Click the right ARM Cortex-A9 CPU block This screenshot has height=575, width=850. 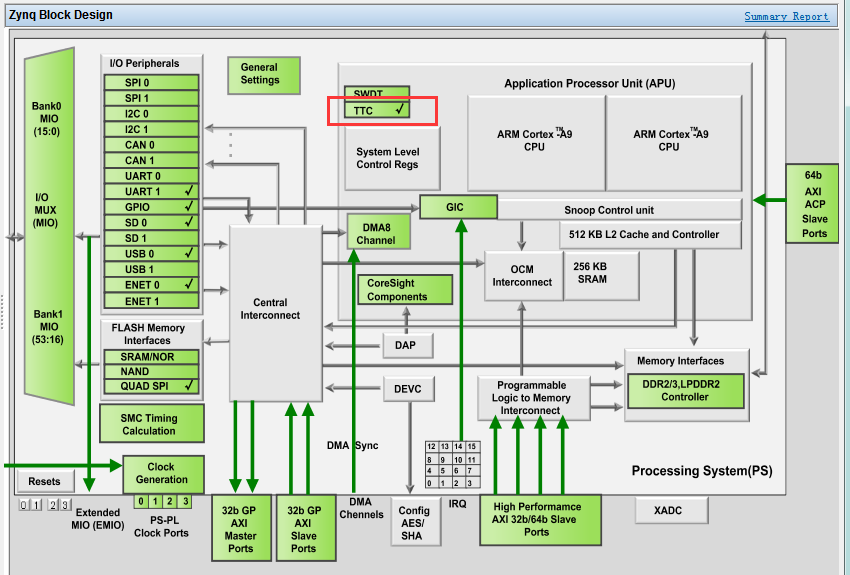pos(674,143)
